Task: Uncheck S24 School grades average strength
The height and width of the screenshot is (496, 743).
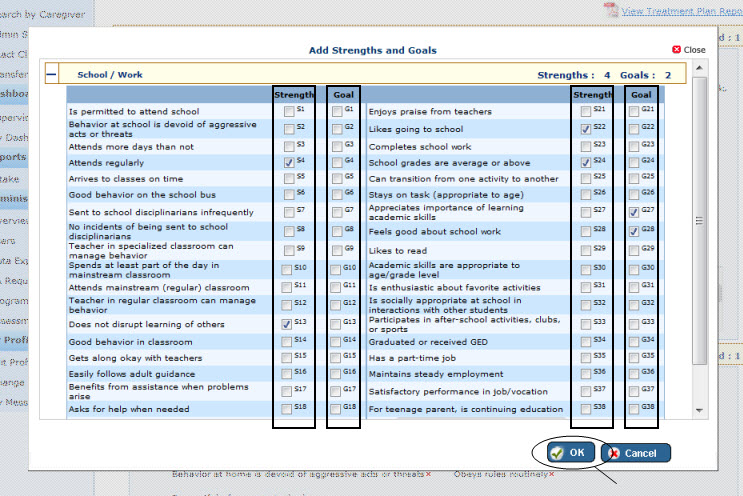Action: click(x=586, y=162)
